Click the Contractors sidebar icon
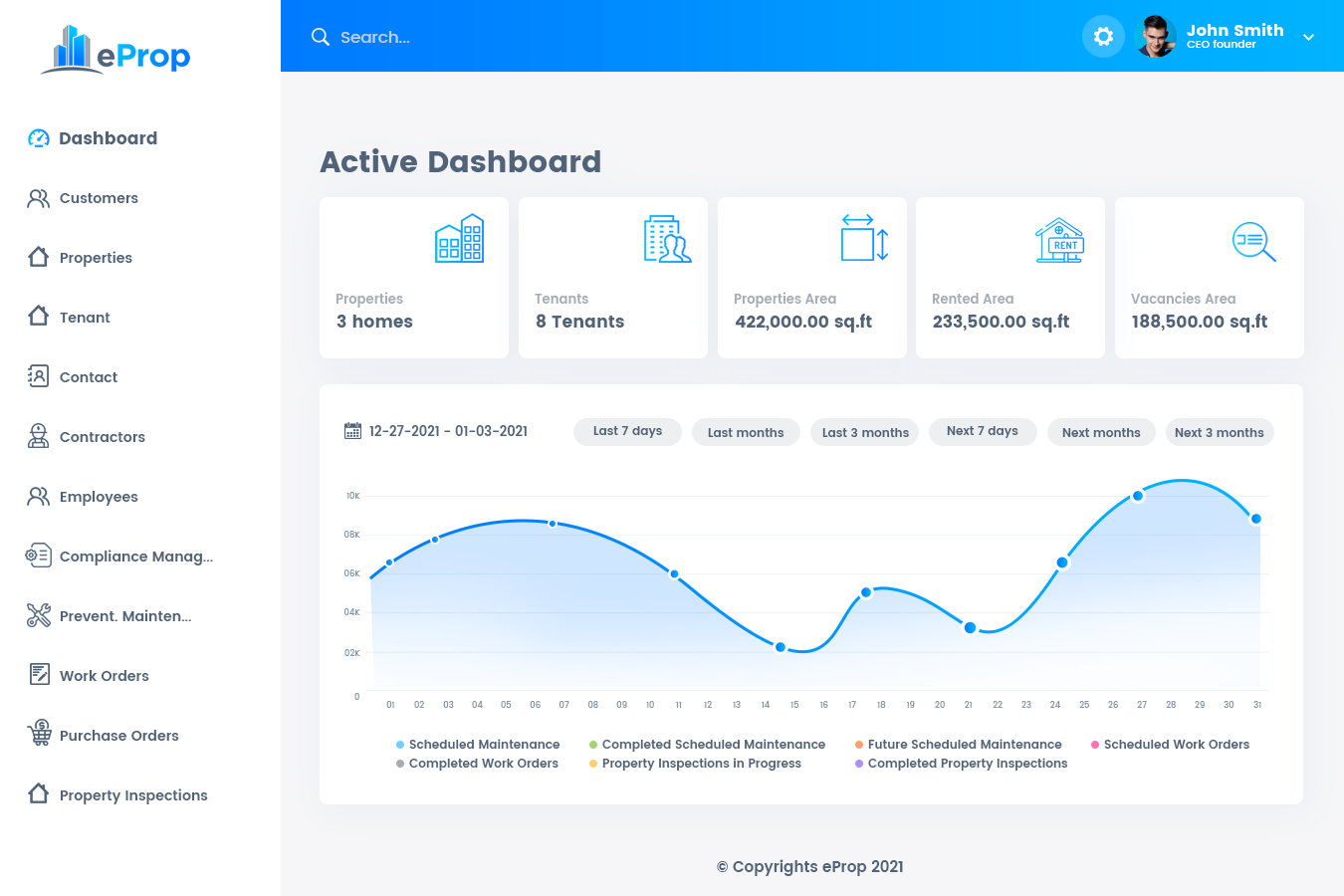 38,436
